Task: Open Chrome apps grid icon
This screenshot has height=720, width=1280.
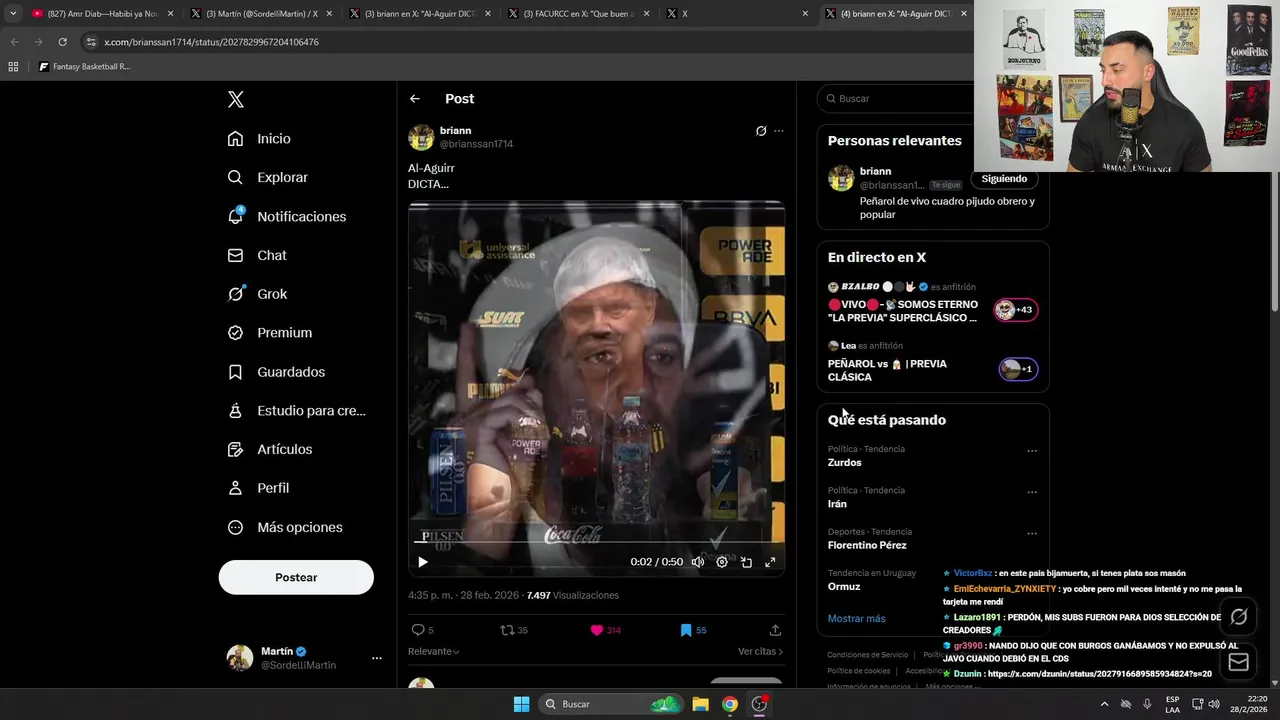Action: coord(13,67)
